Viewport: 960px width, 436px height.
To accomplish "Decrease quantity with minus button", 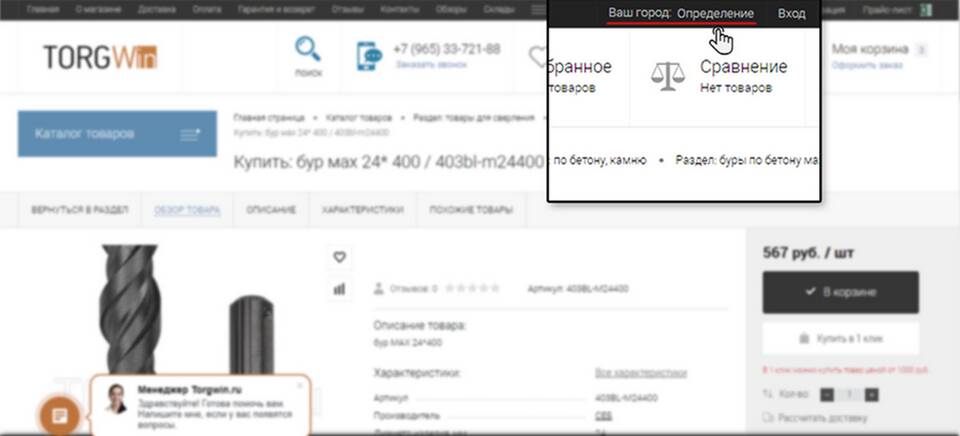I will [x=826, y=395].
